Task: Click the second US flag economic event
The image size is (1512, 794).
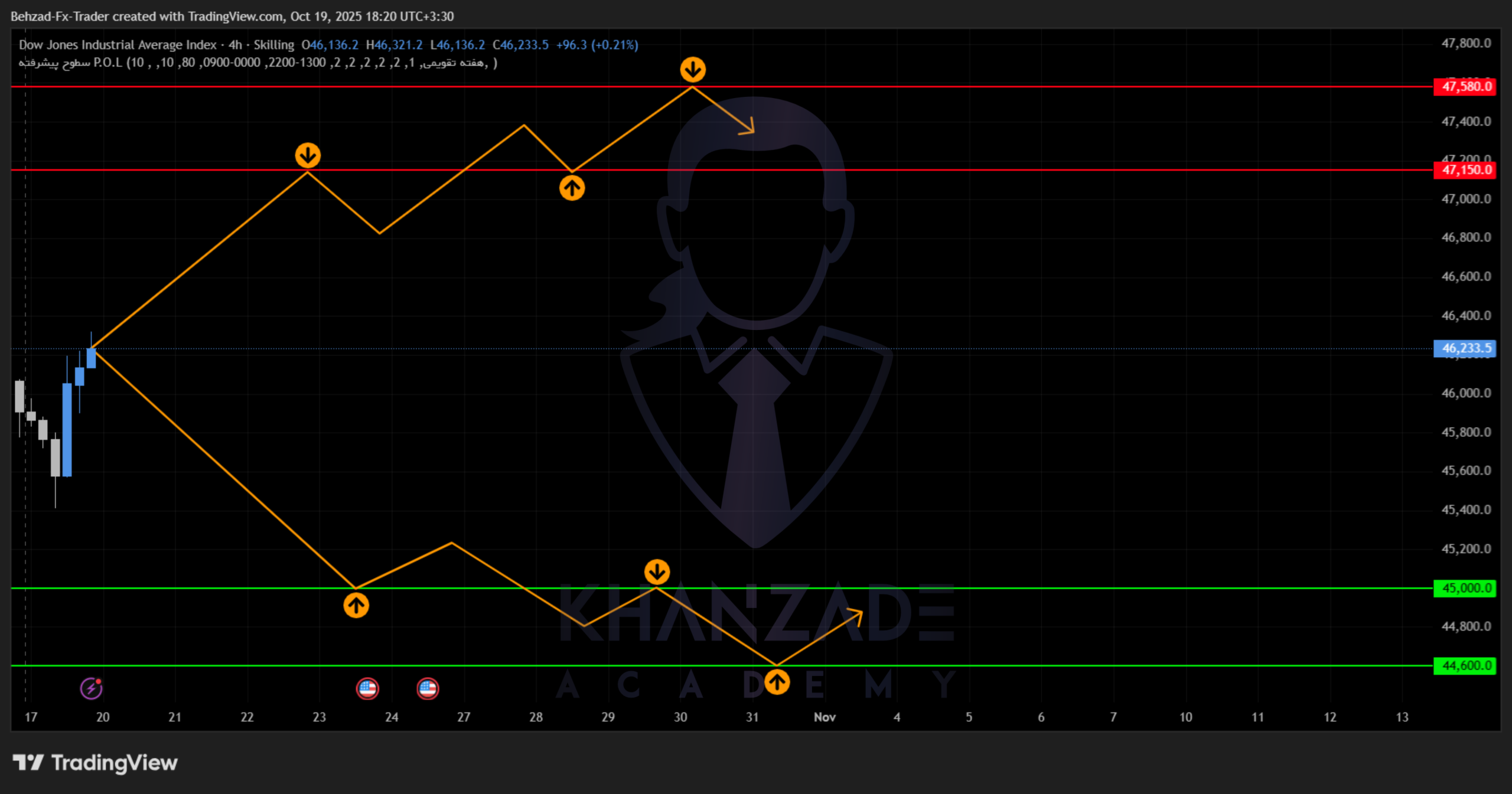Action: 428,688
